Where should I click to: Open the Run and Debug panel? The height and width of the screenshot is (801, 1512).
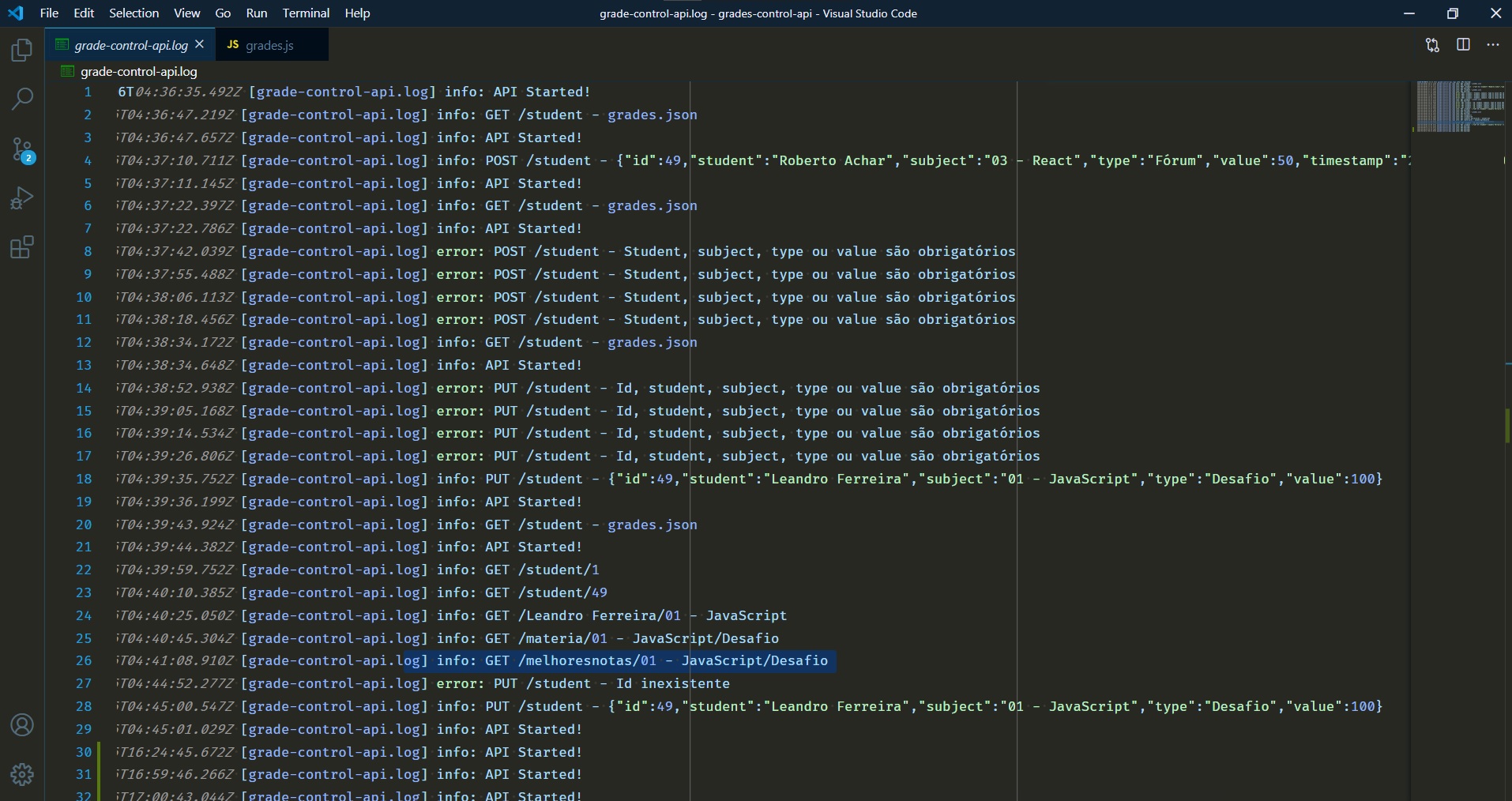(x=21, y=197)
